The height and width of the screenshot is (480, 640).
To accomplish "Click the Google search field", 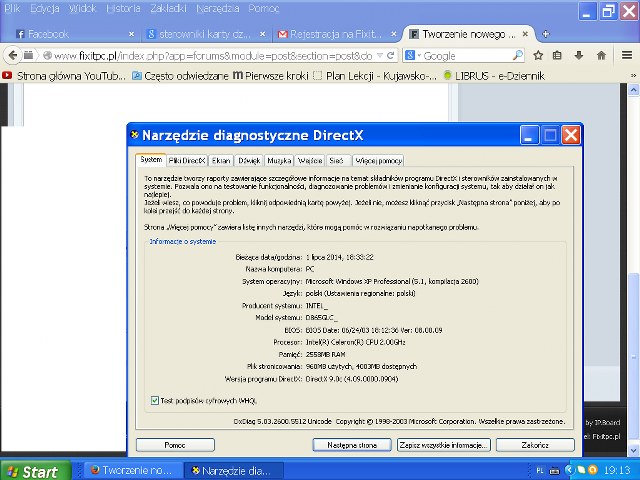I will pyautogui.click(x=467, y=56).
